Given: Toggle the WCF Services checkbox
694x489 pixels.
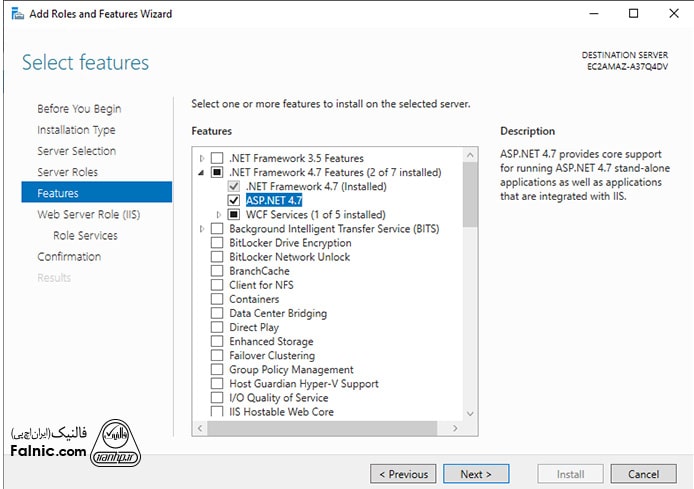Looking at the screenshot, I should point(234,214).
